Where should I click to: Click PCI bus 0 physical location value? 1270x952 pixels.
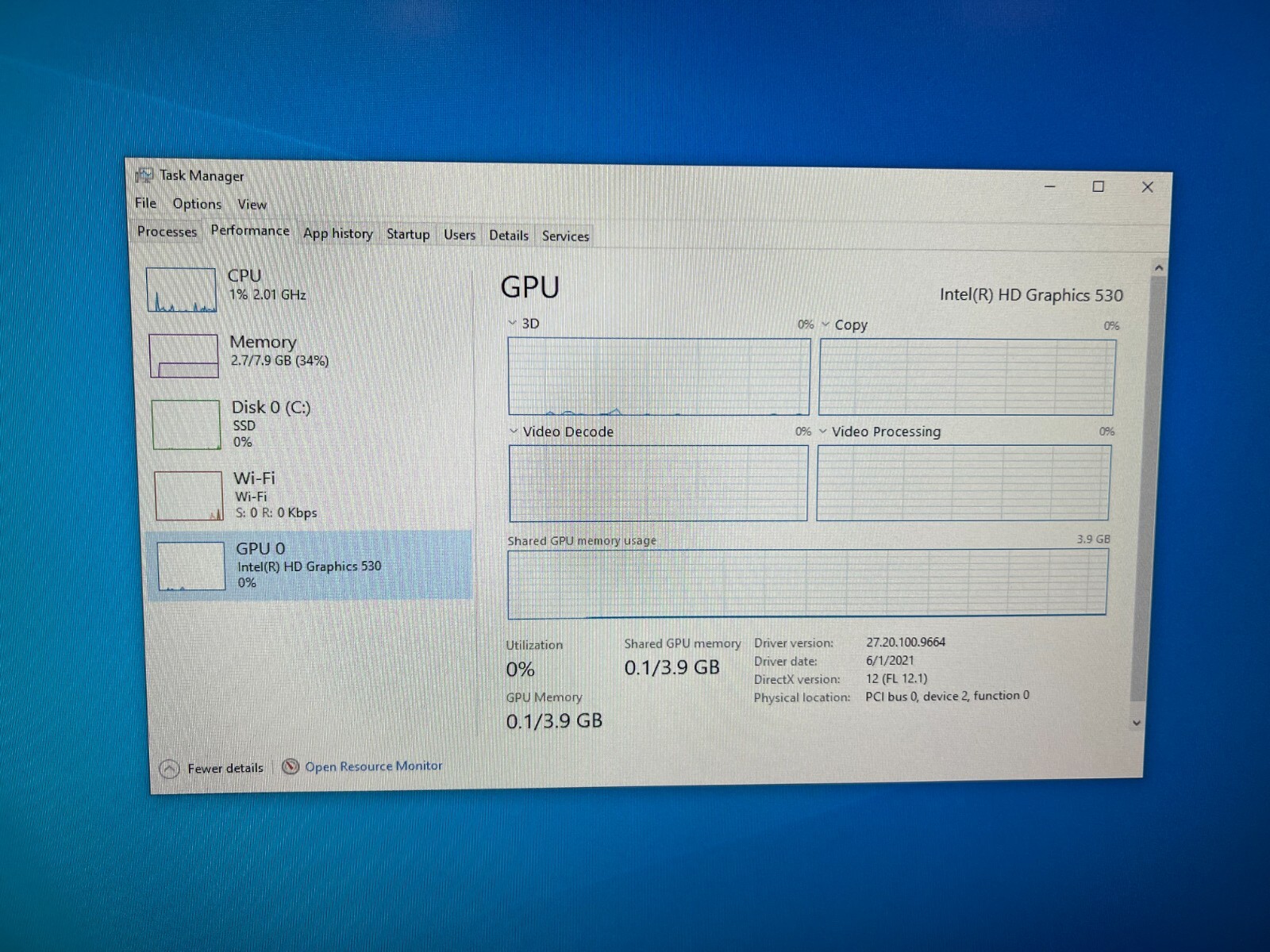point(947,696)
